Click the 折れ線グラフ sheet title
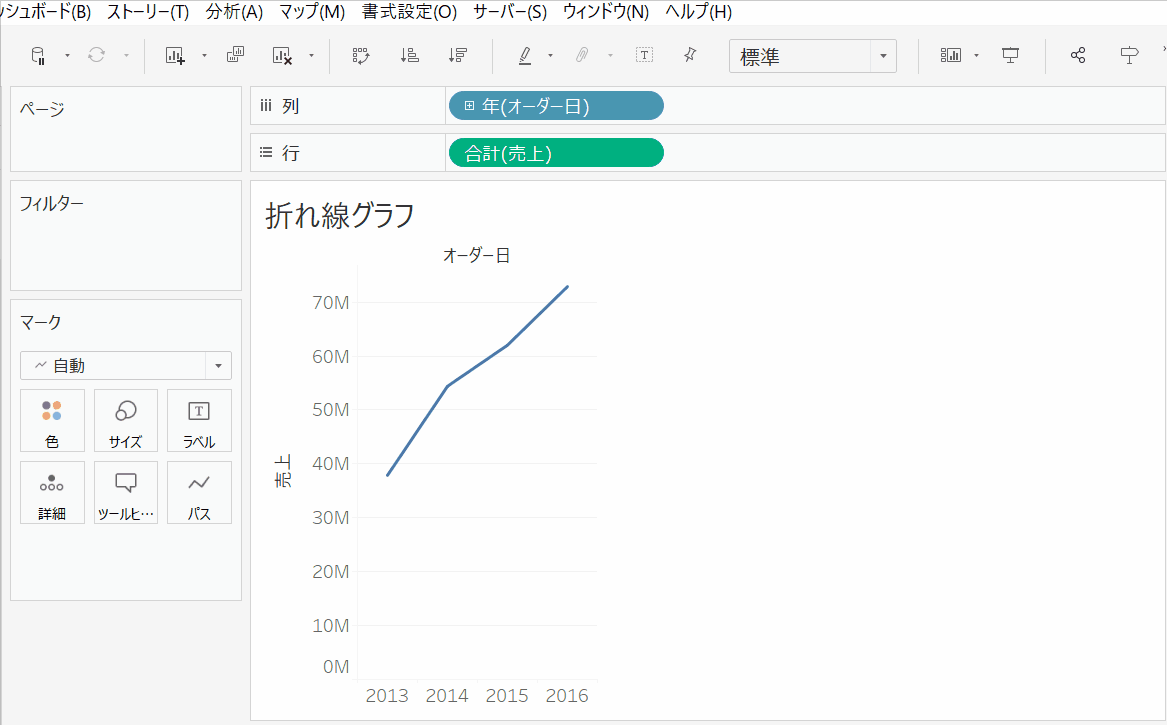The width and height of the screenshot is (1167, 725). pyautogui.click(x=340, y=216)
